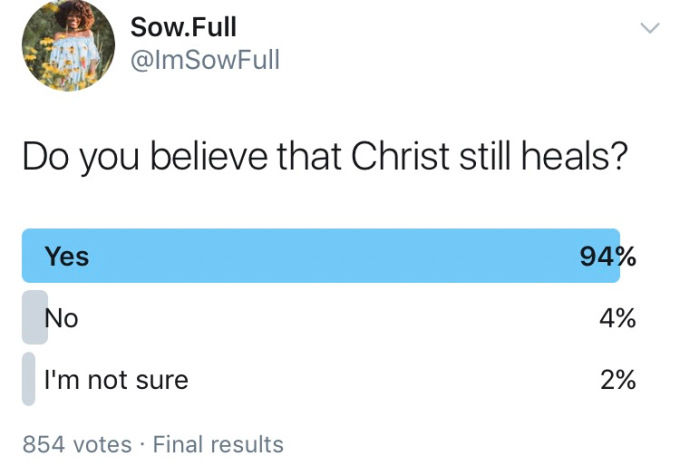Open the @ImSowFull handle link

coord(205,60)
